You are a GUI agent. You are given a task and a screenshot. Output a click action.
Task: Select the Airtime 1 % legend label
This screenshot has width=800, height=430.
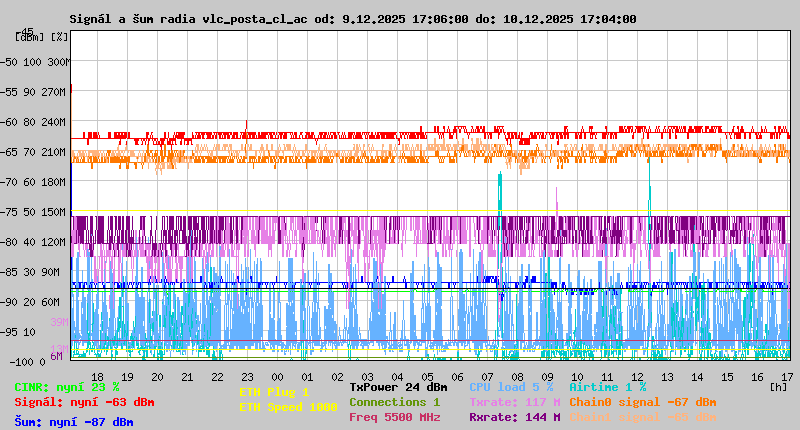pos(607,387)
